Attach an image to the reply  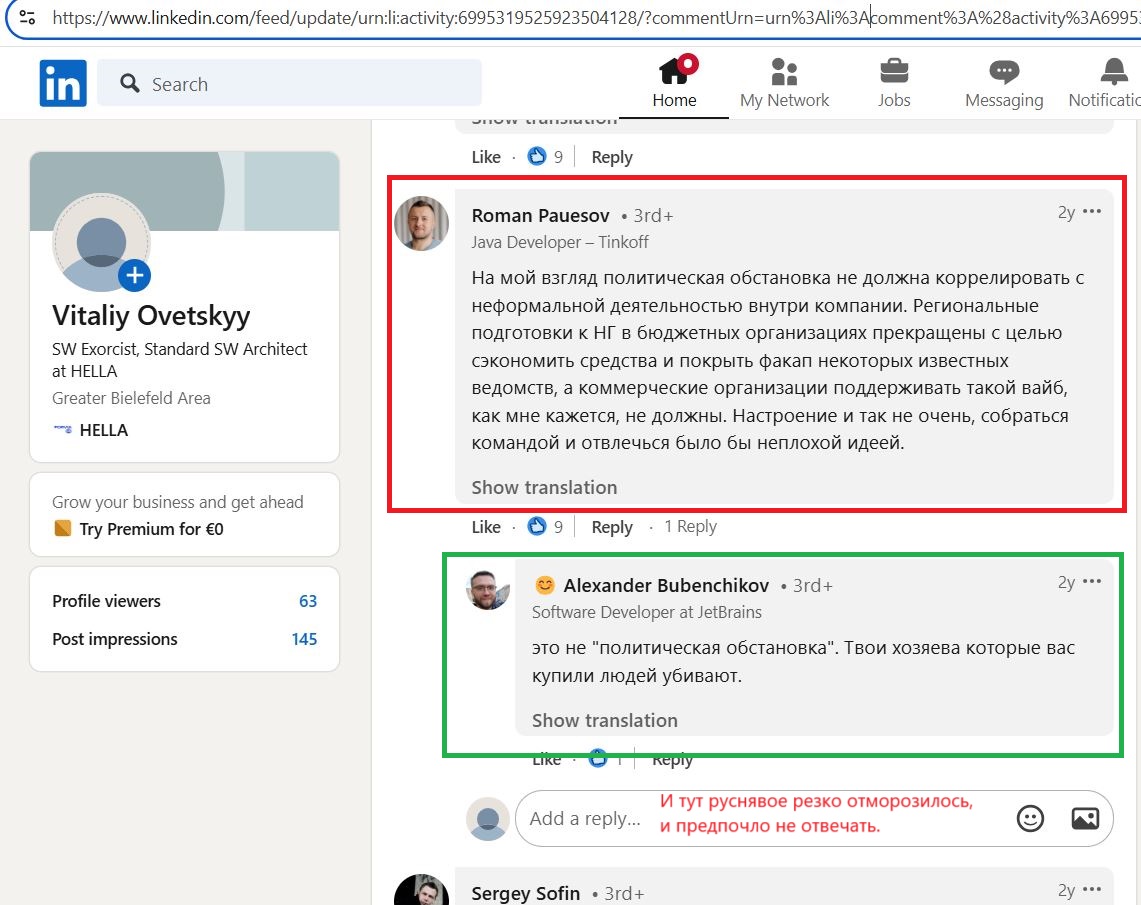click(1085, 818)
